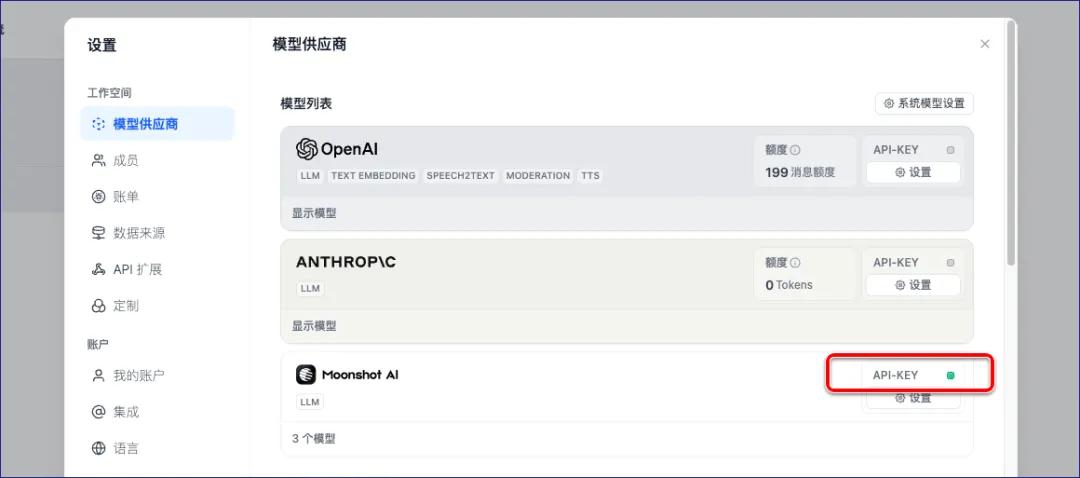
Task: Click OpenAI API-KEY 设置 button
Action: [913, 172]
